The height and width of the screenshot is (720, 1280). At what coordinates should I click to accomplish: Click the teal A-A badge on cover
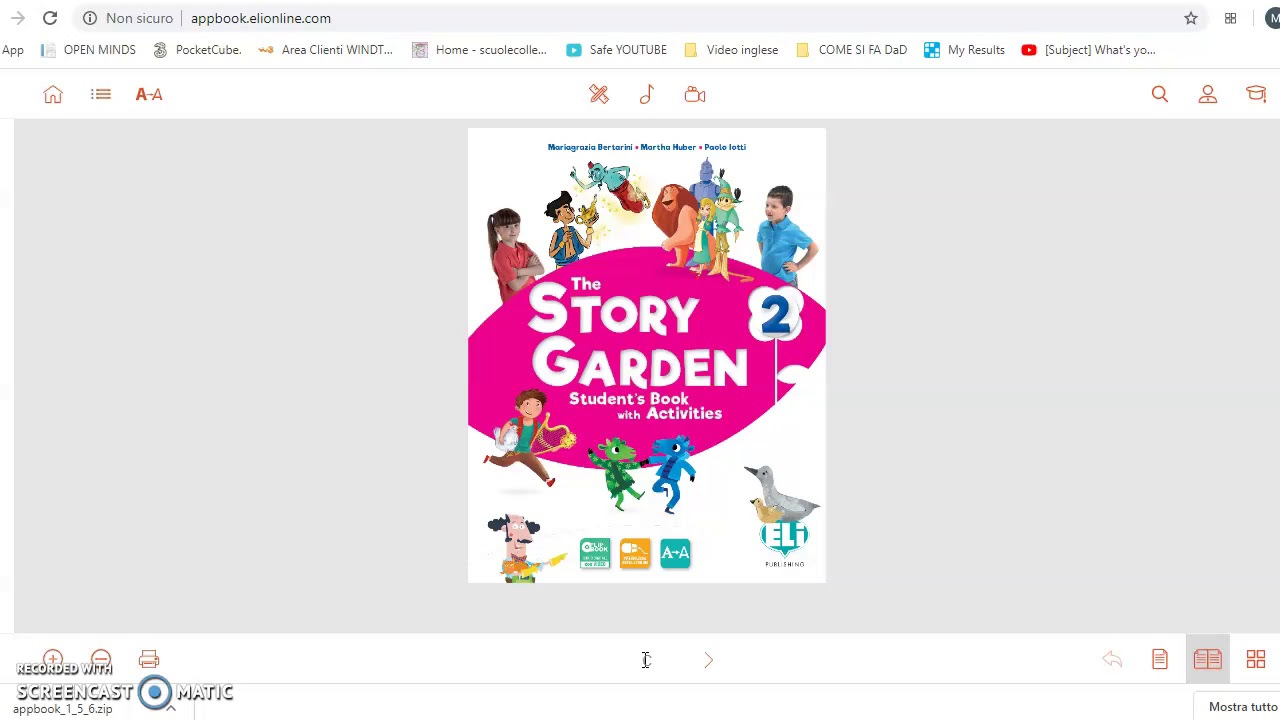675,553
